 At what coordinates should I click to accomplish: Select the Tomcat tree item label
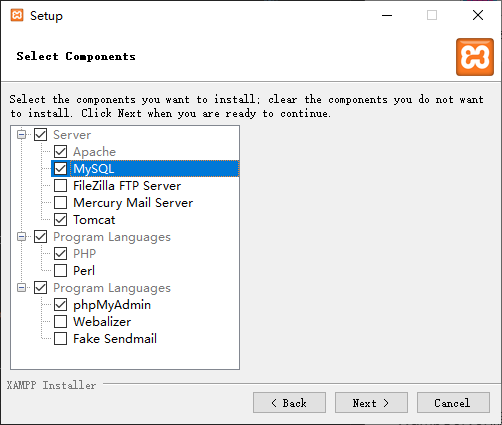tap(94, 220)
